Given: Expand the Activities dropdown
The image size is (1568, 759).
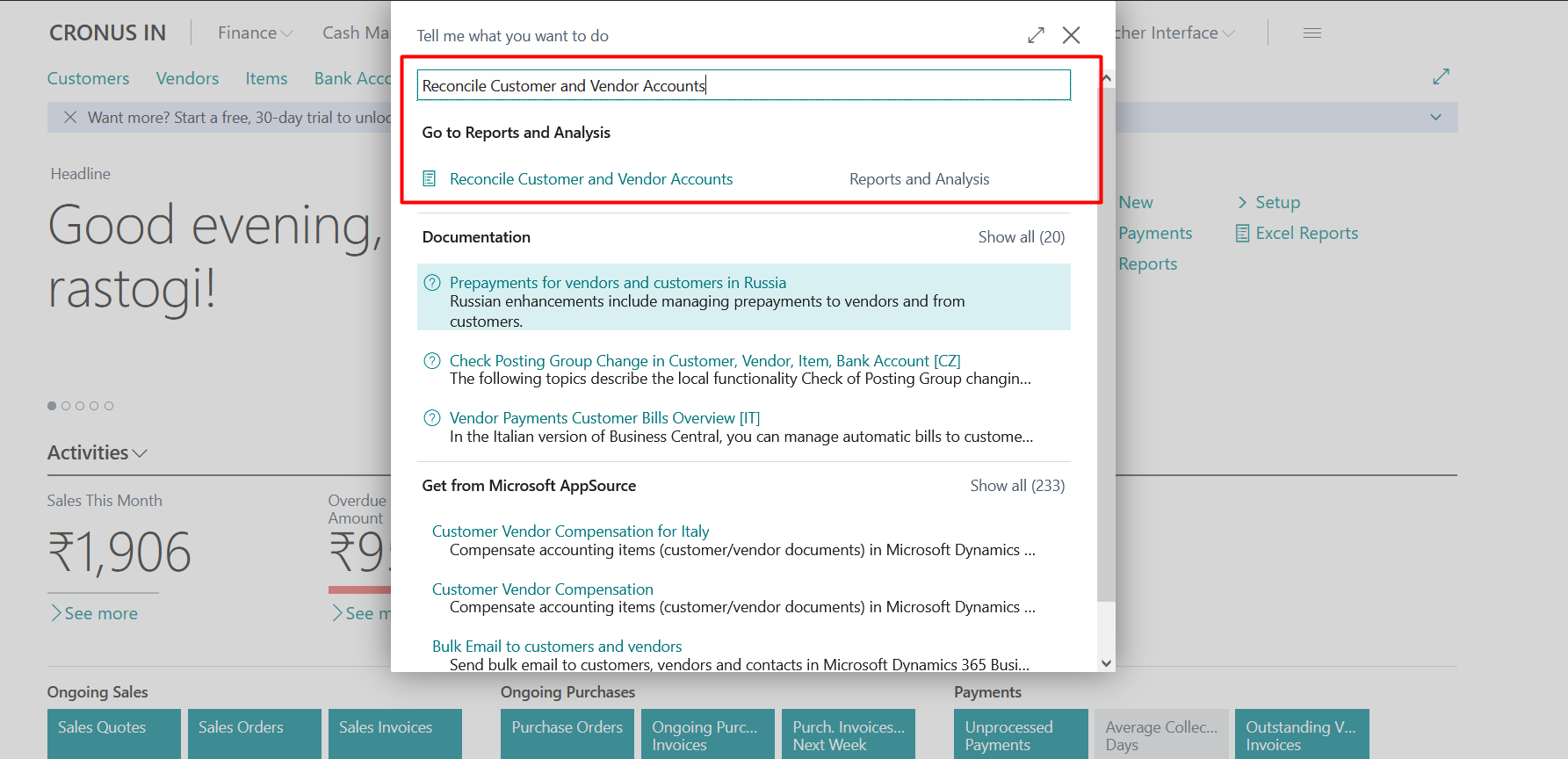Looking at the screenshot, I should click(98, 453).
